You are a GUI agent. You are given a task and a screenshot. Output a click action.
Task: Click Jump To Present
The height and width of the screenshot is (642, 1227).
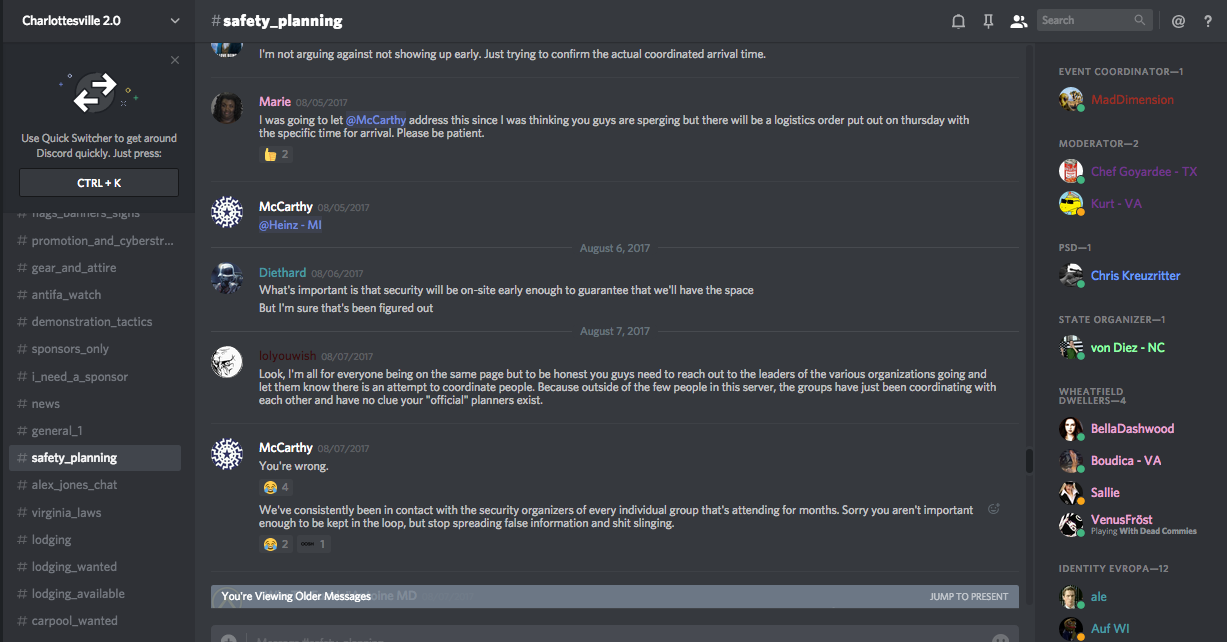[968, 597]
